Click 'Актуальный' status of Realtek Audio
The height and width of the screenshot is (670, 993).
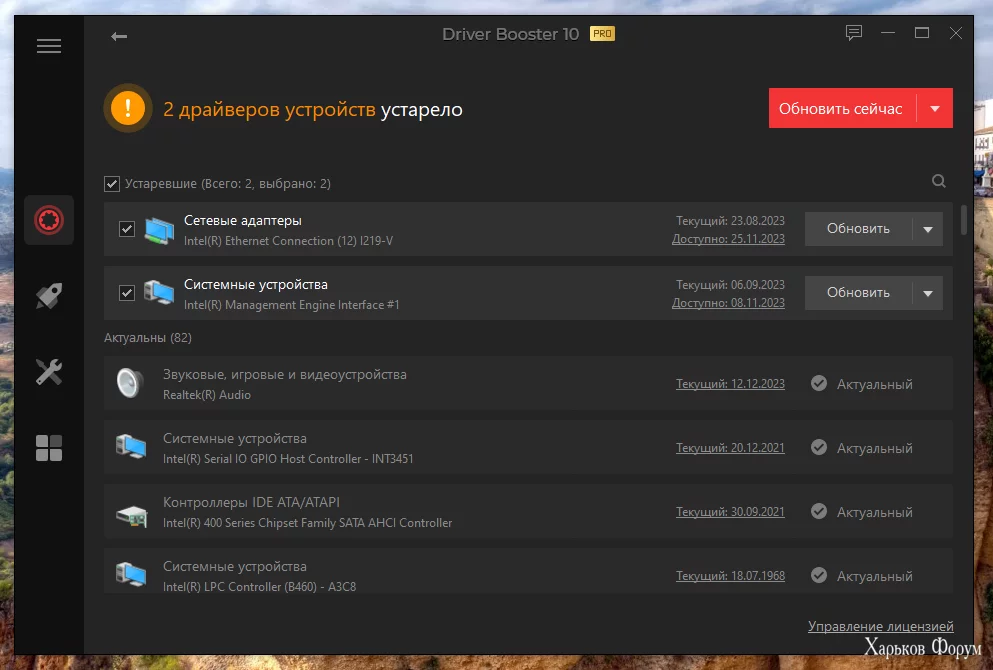point(875,384)
